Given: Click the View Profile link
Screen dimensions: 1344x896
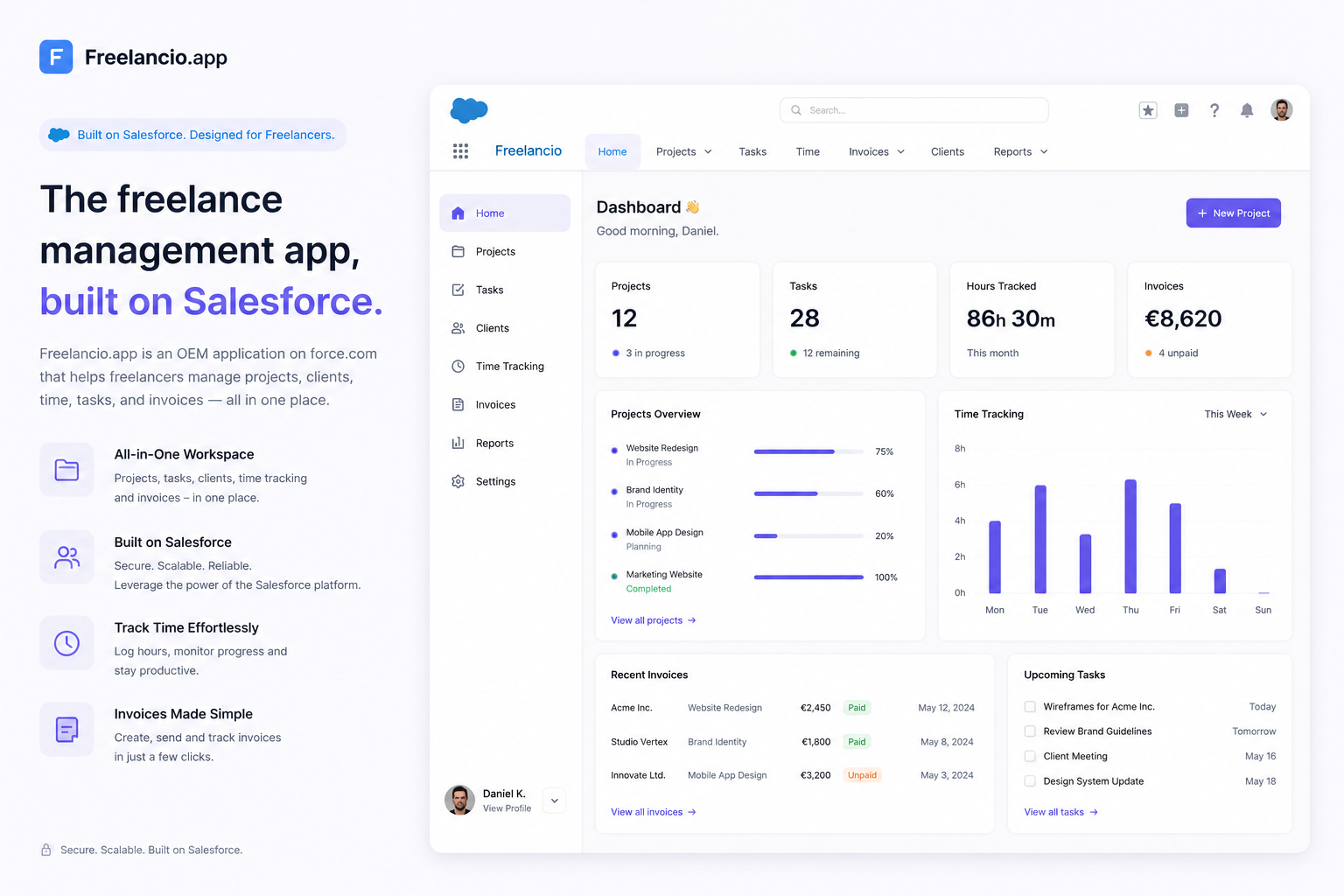Looking at the screenshot, I should (x=507, y=808).
